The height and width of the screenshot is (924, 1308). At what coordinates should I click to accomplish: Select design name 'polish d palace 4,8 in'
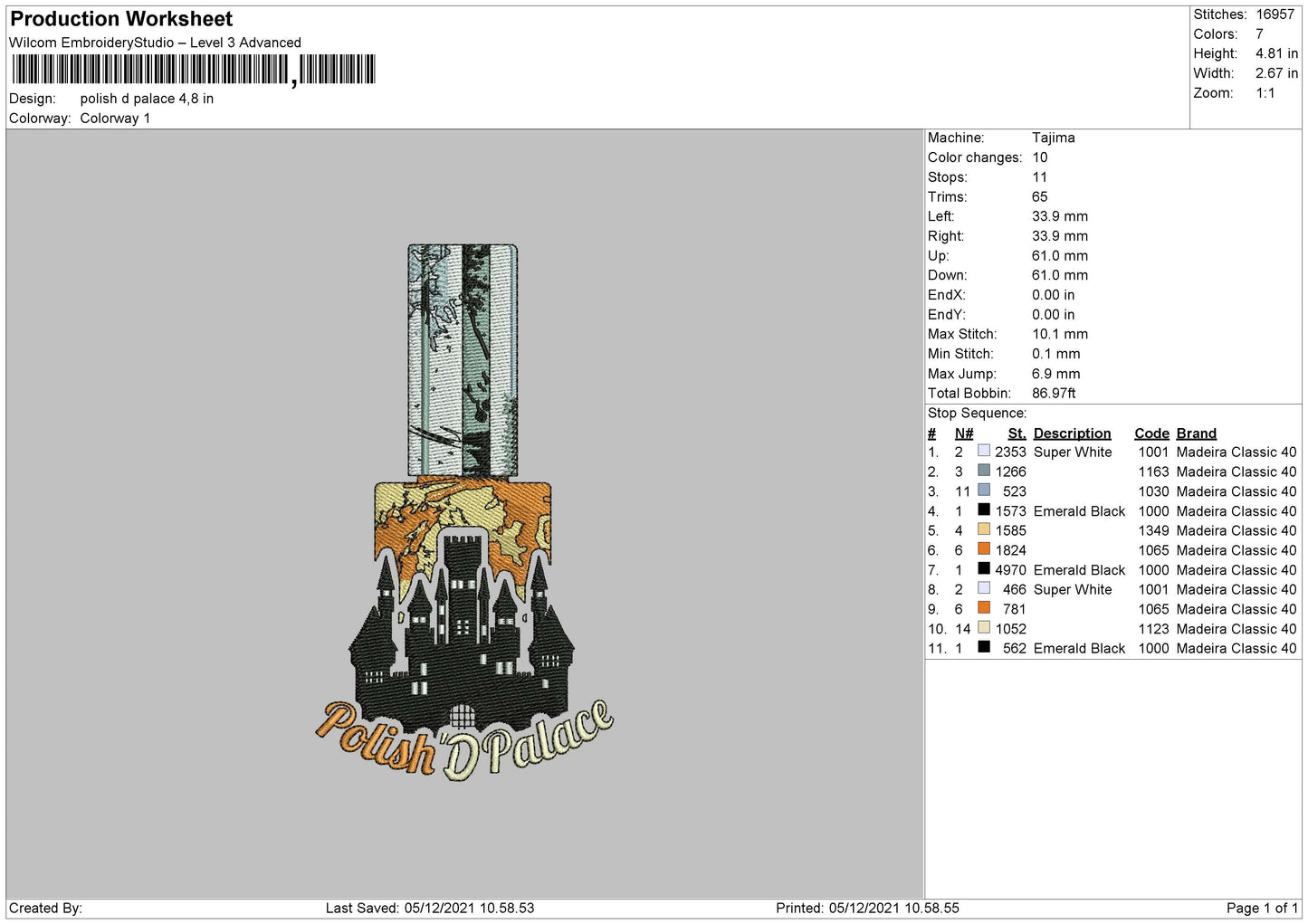click(x=147, y=99)
